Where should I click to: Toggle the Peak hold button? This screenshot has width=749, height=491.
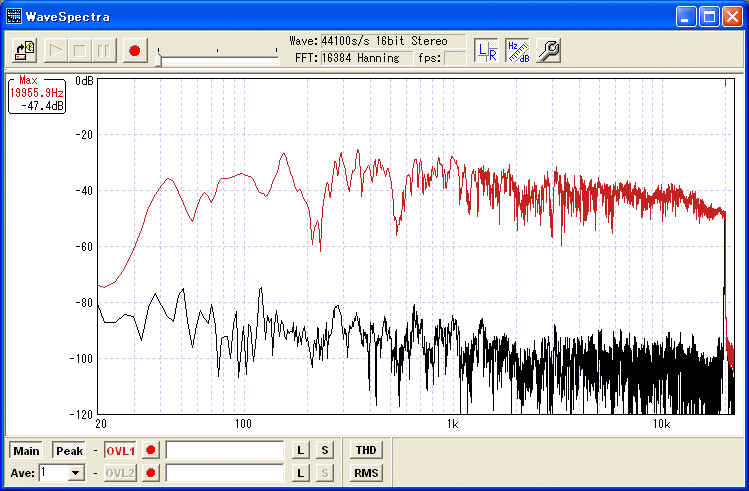(69, 451)
